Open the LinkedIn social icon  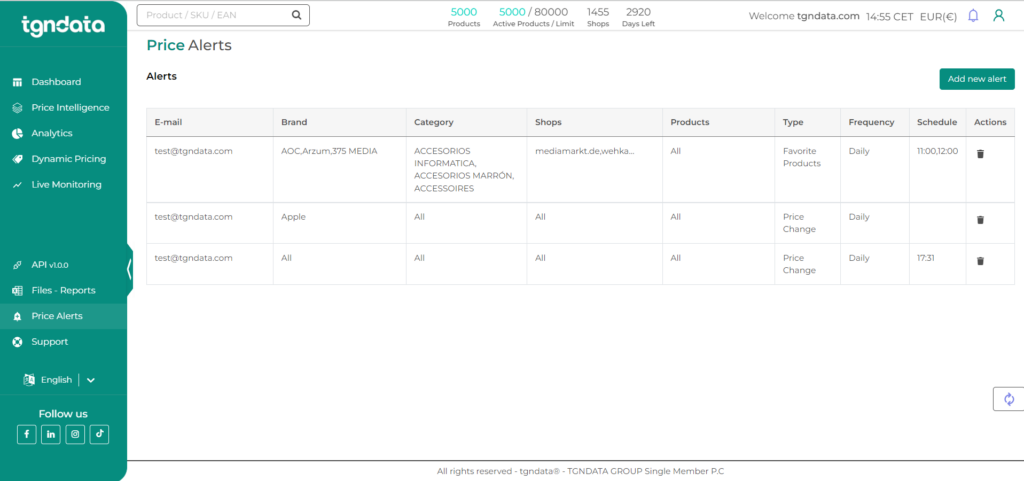pos(51,434)
